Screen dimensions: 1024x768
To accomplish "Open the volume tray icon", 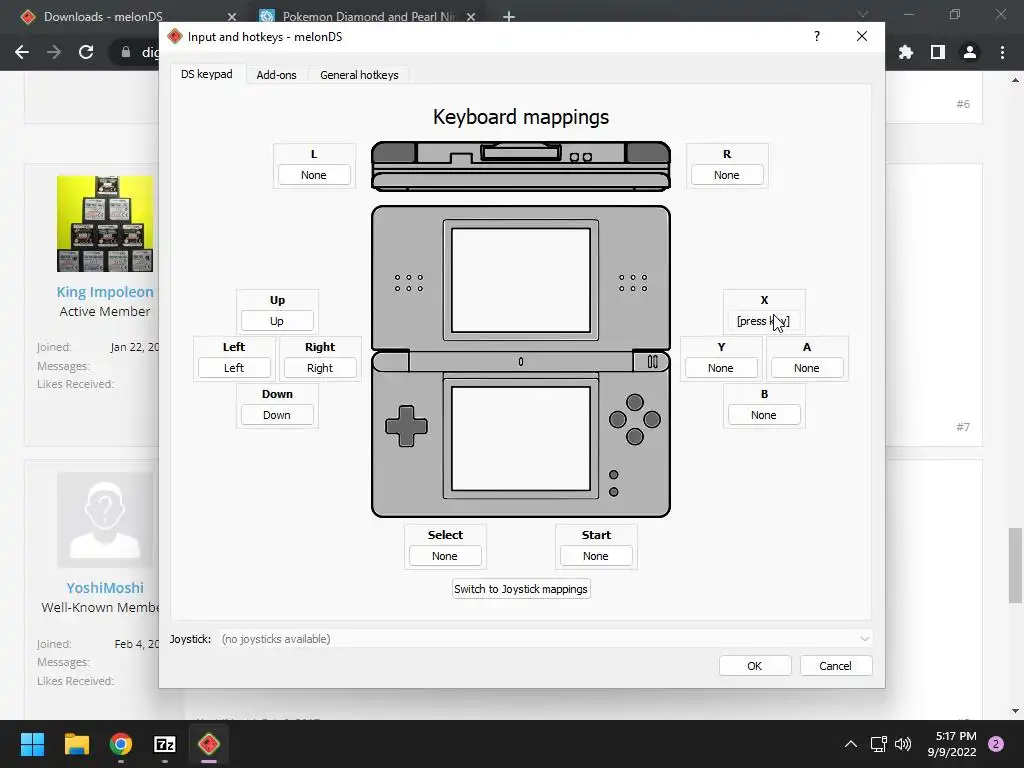I will 903,744.
